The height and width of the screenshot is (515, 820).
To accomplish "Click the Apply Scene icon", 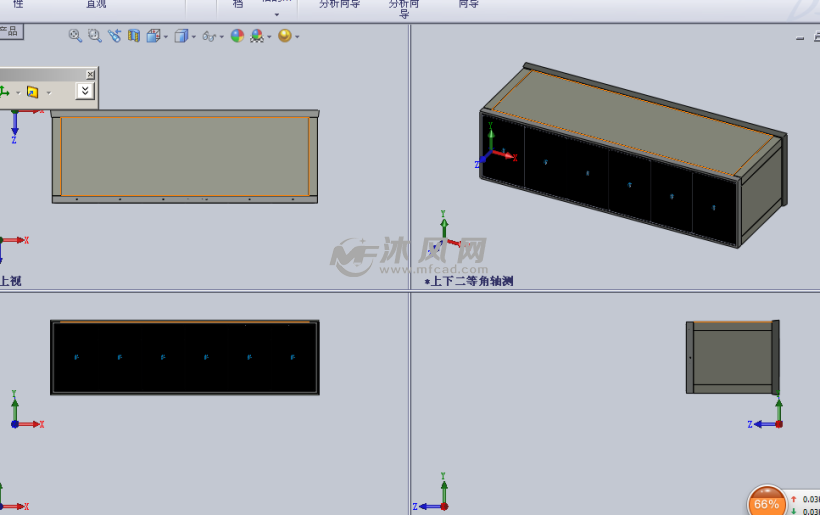I will (x=257, y=36).
